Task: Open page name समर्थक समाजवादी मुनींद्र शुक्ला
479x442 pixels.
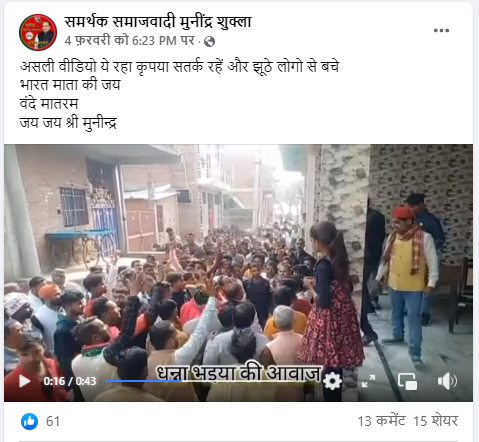Action: [158, 22]
